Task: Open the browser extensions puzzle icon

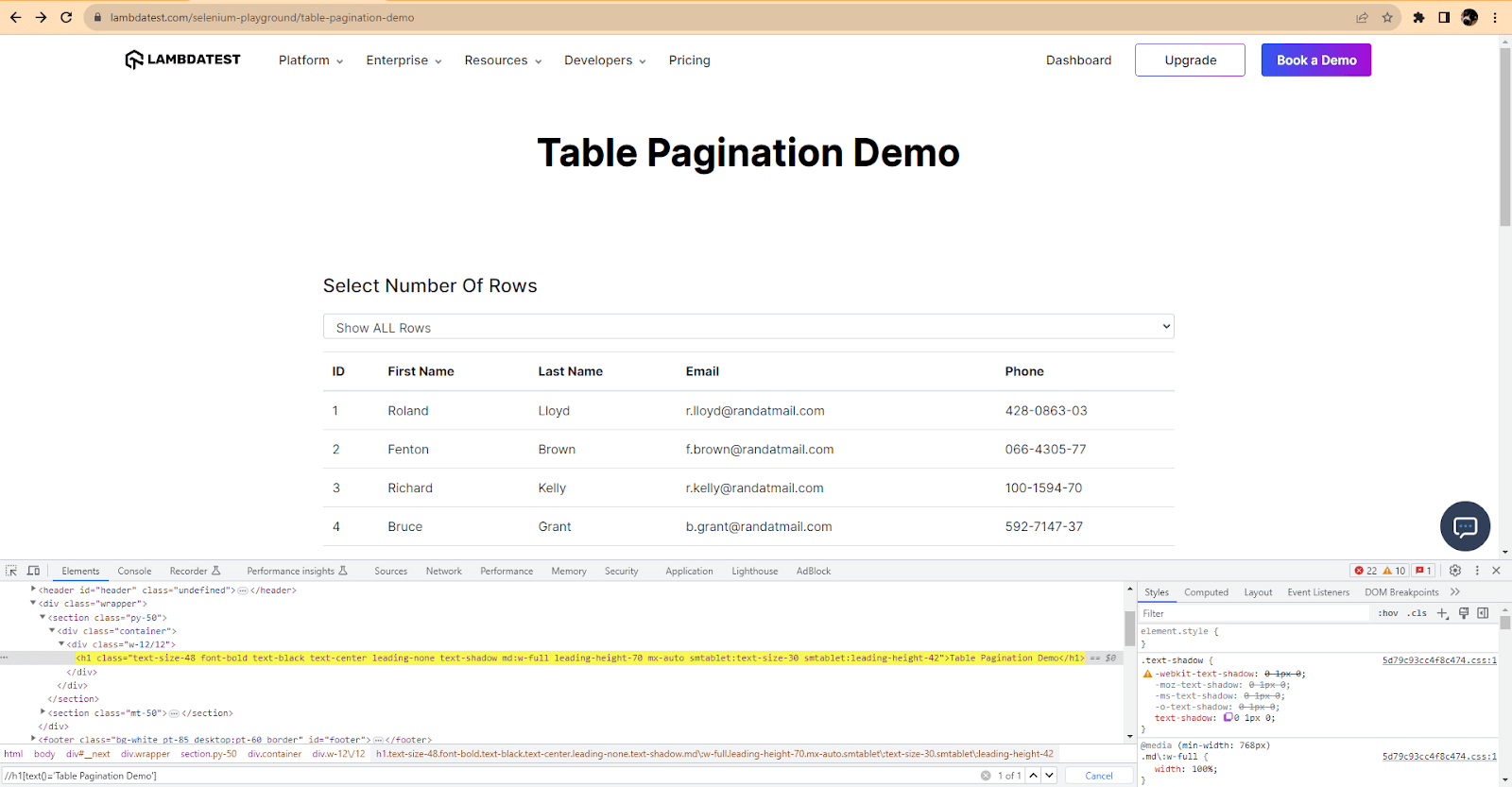Action: tap(1418, 17)
